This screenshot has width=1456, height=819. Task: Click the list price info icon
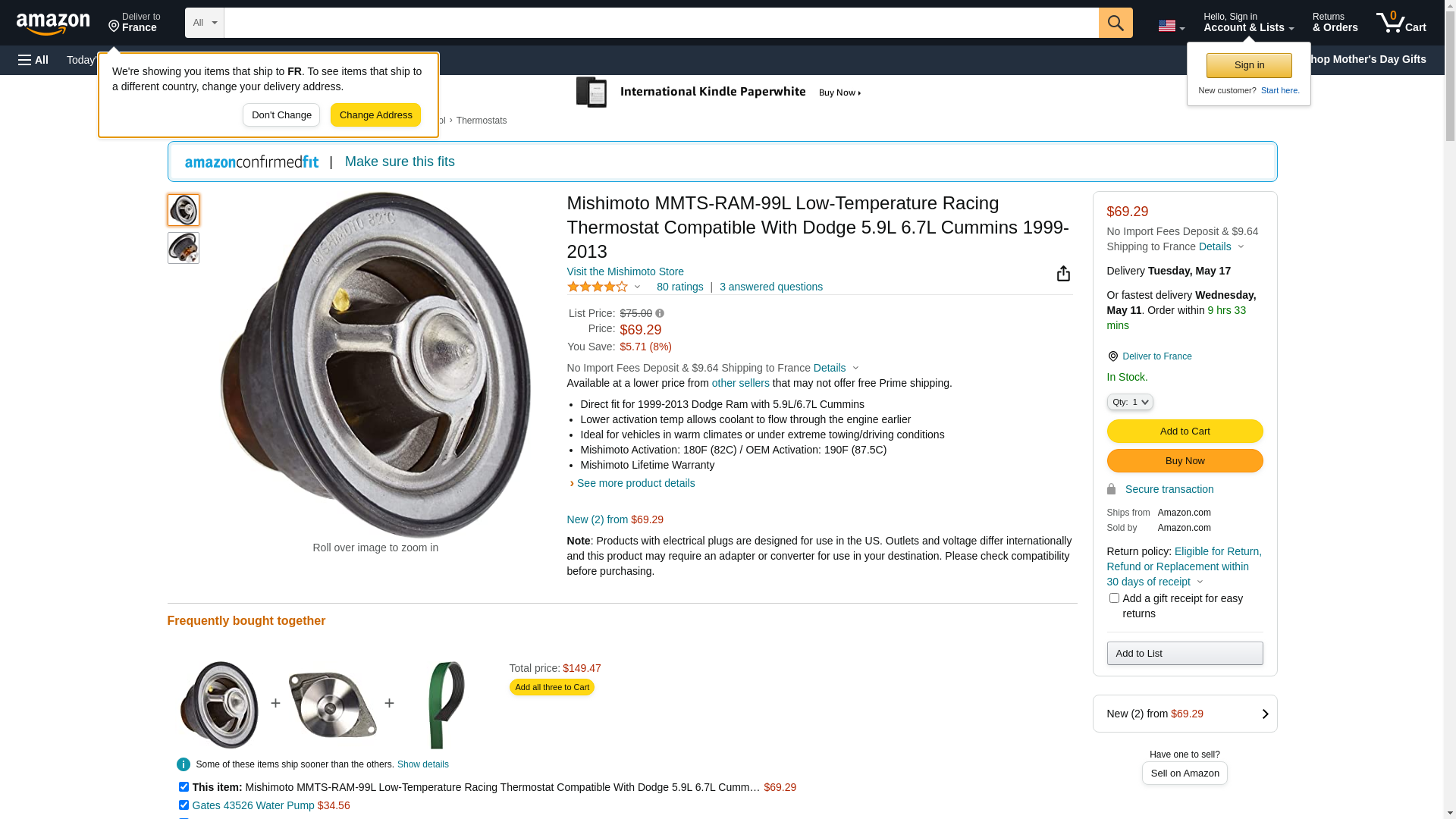pyautogui.click(x=660, y=313)
